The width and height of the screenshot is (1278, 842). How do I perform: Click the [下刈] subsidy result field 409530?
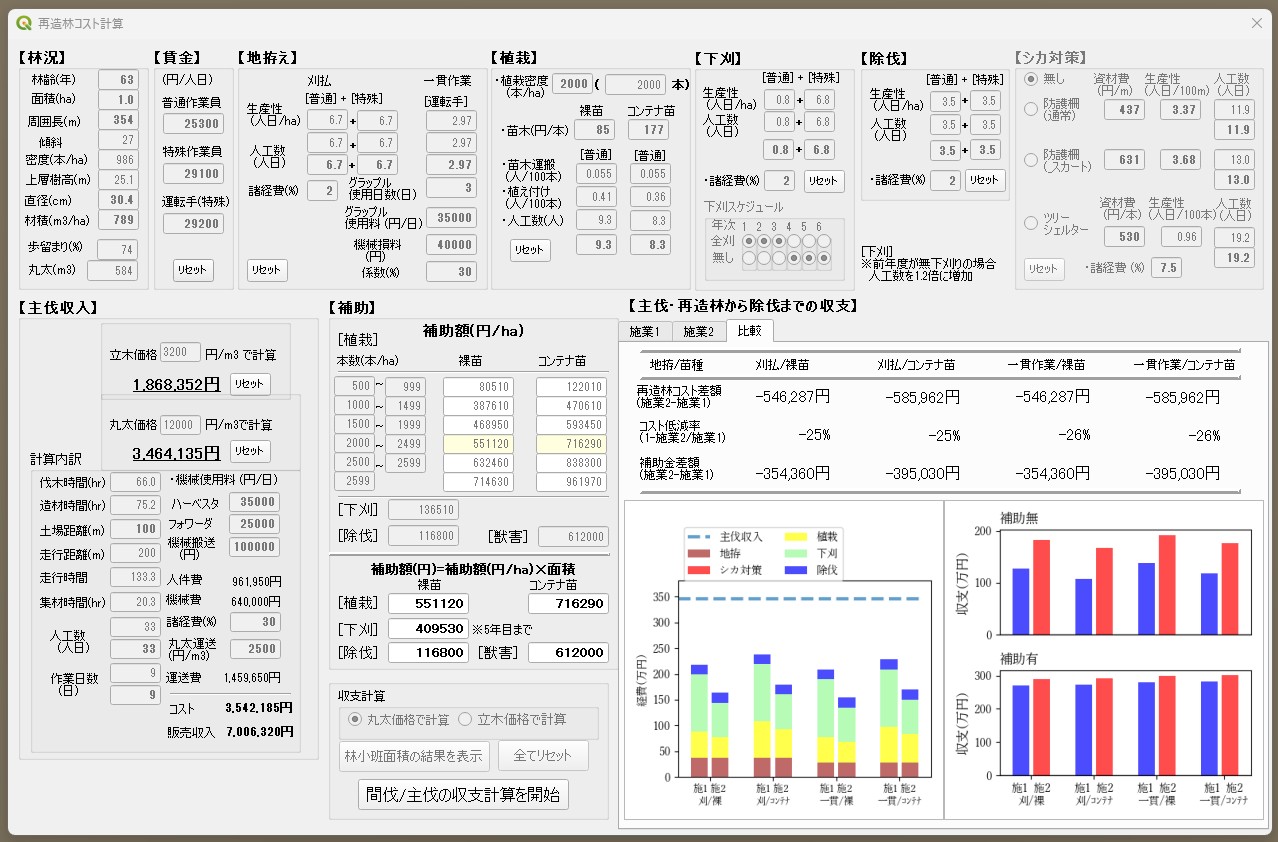point(428,629)
